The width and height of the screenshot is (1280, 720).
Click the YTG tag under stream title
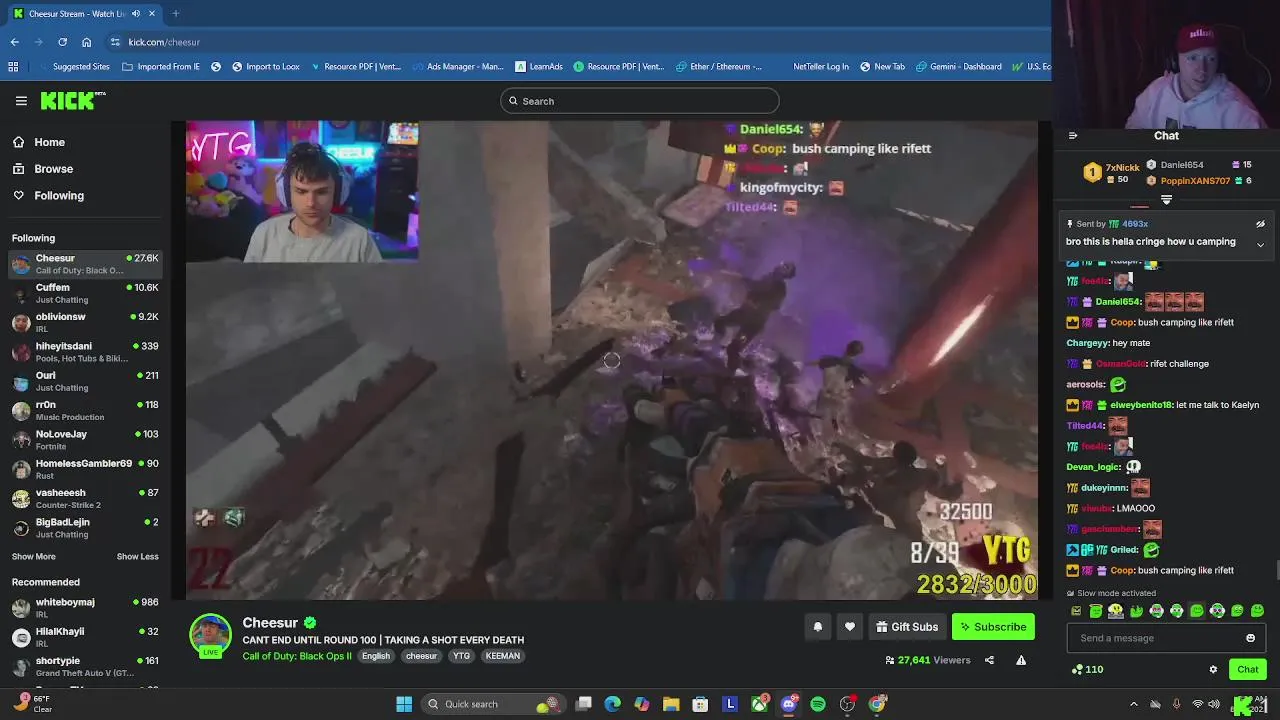(461, 656)
